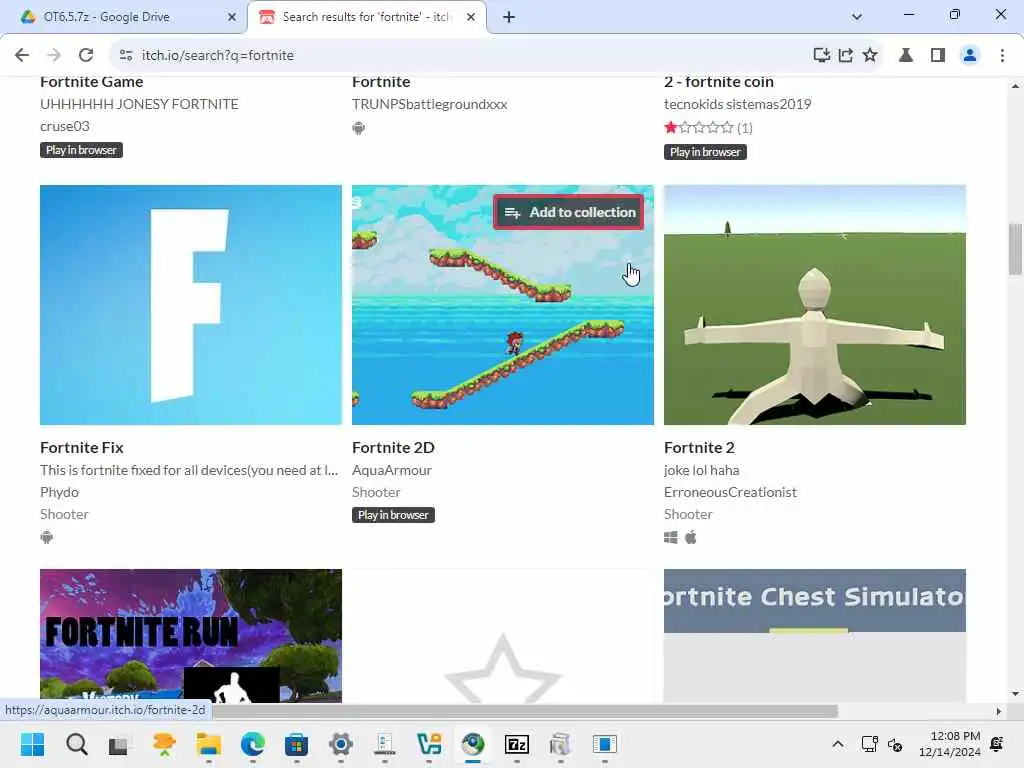1024x768 pixels.
Task: Open Chrome Labs flask icon
Action: (906, 56)
